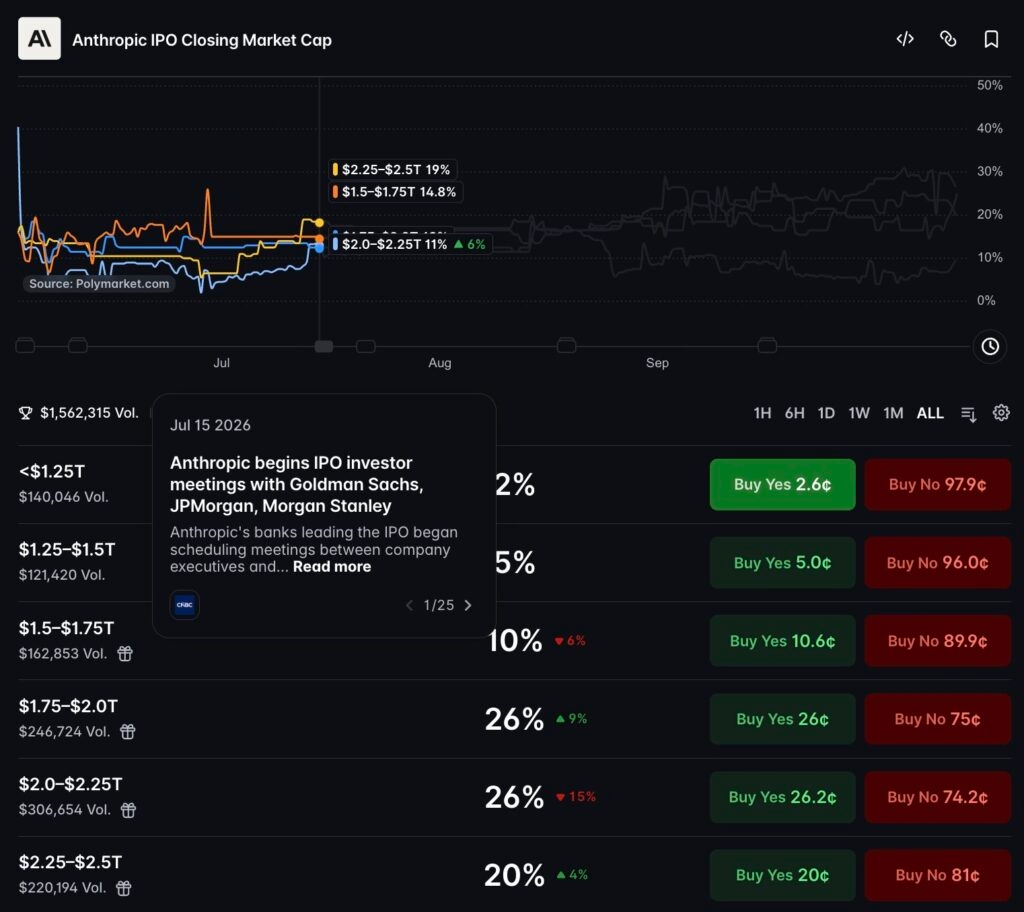This screenshot has height=912, width=1024.
Task: Buy Yes 2.6¢ for <$1.25T
Action: point(782,484)
